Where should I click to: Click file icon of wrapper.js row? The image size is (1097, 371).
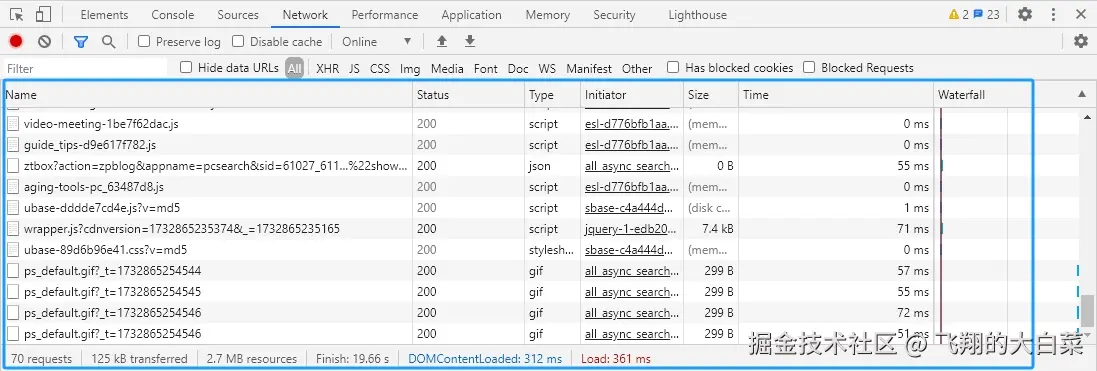[x=13, y=229]
